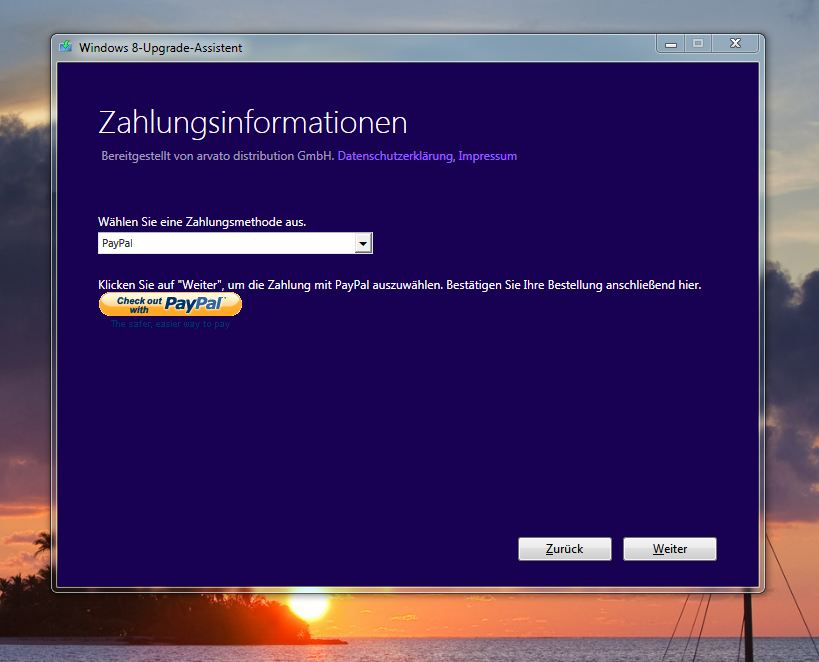
Task: Click the PayPal payment method field
Action: [235, 243]
